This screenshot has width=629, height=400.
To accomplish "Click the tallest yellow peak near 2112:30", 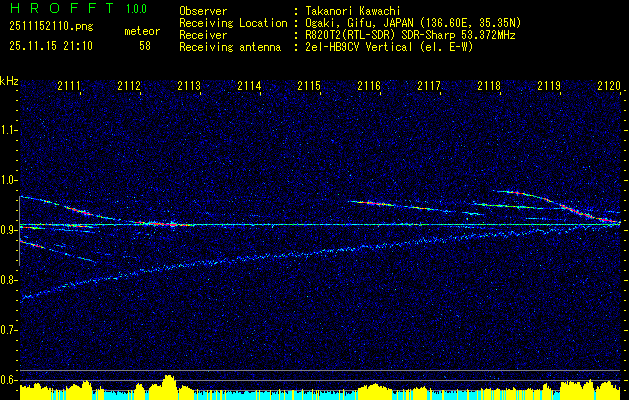I will click(169, 387).
